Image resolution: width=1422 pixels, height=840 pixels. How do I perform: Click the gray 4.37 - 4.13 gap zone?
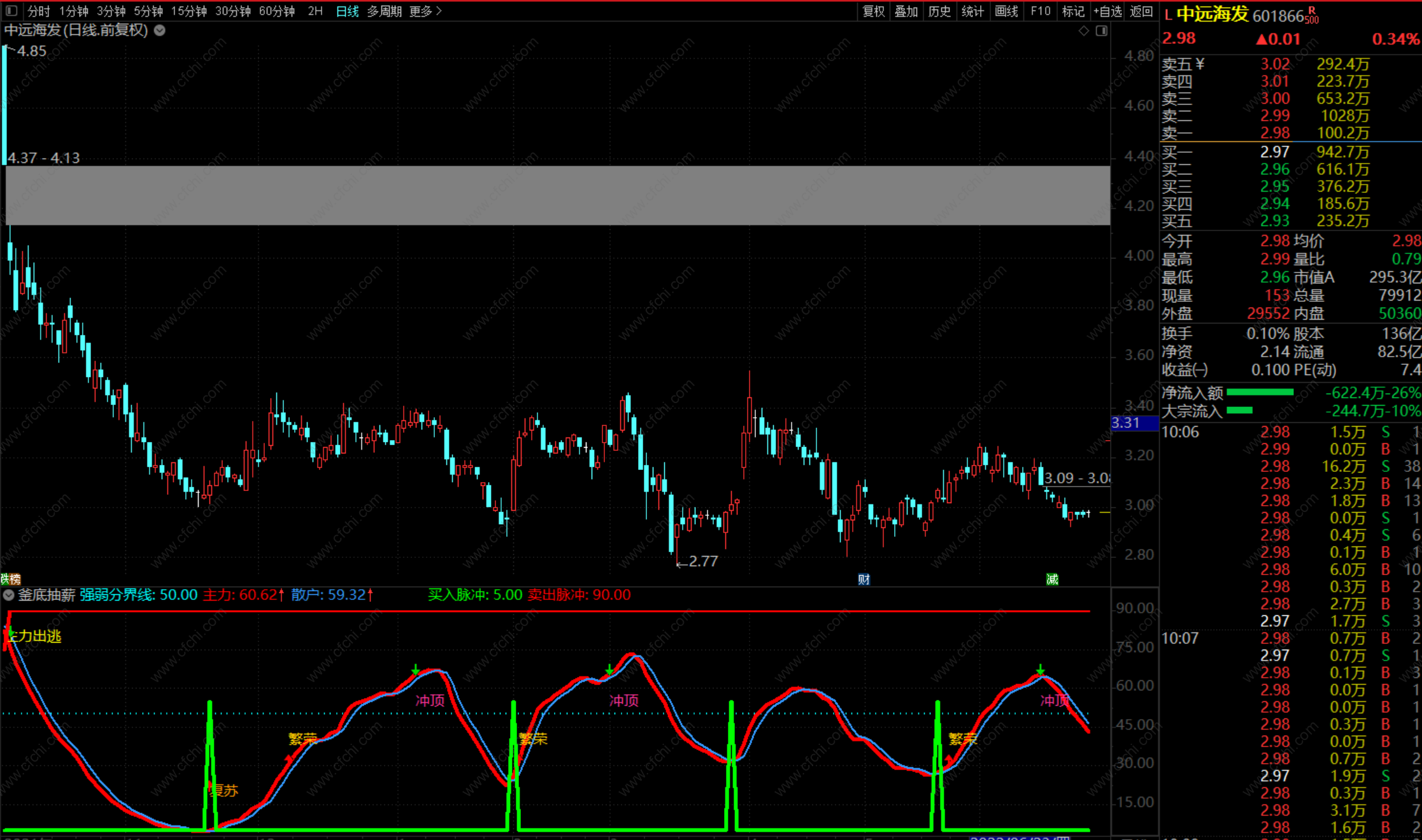(x=557, y=195)
